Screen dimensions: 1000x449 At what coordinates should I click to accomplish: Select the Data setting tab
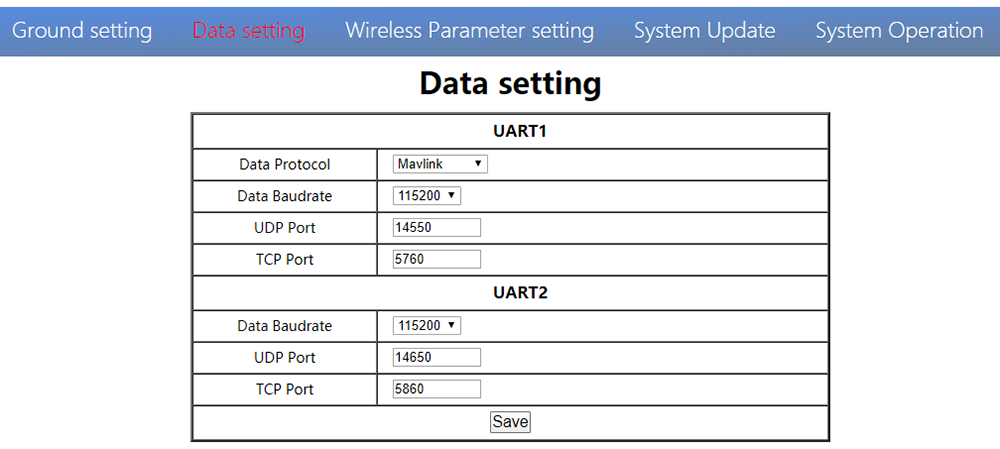point(248,30)
